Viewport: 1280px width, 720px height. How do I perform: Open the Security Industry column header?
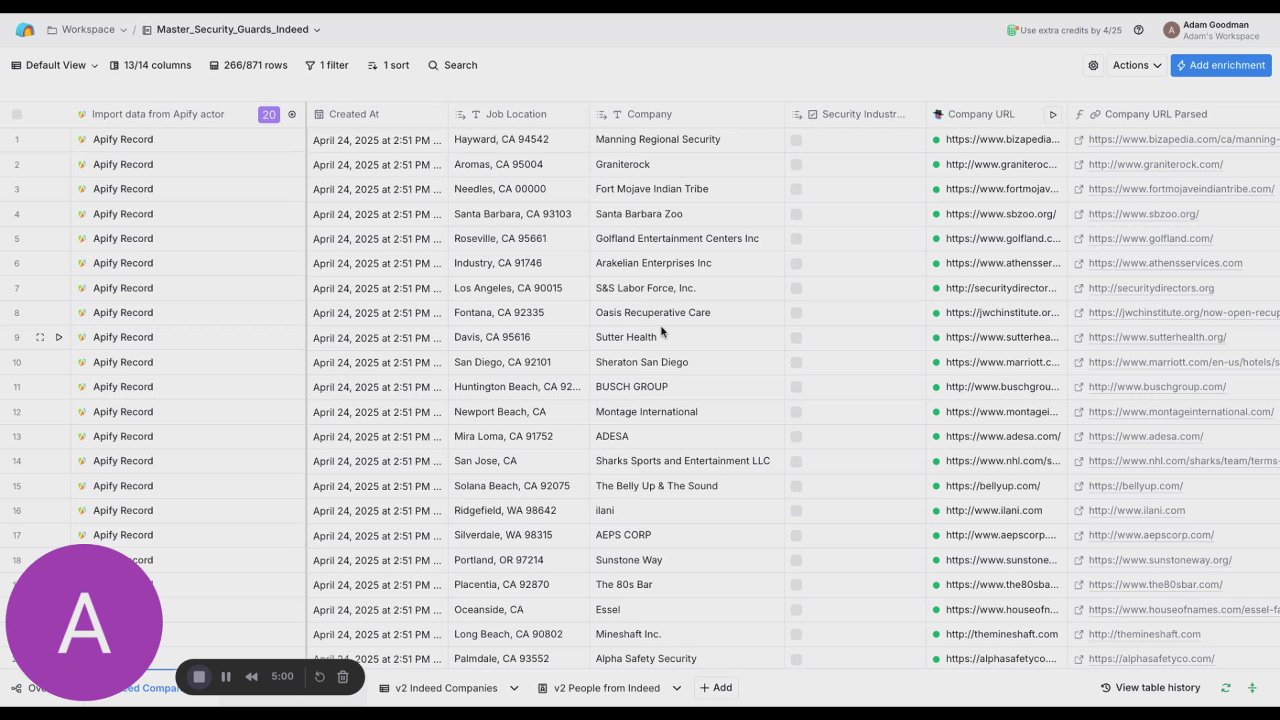click(x=856, y=114)
